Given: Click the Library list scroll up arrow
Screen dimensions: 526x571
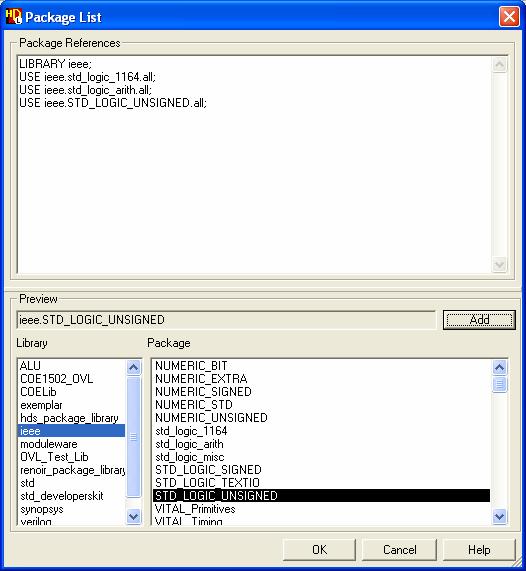Looking at the screenshot, I should [134, 367].
